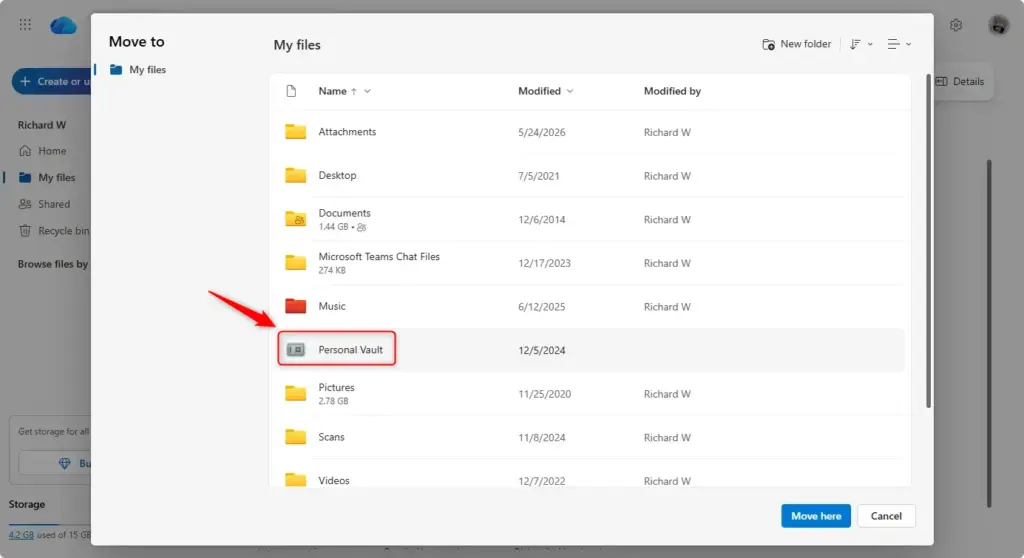
Task: Select the Attachments folder icon
Action: click(x=295, y=131)
